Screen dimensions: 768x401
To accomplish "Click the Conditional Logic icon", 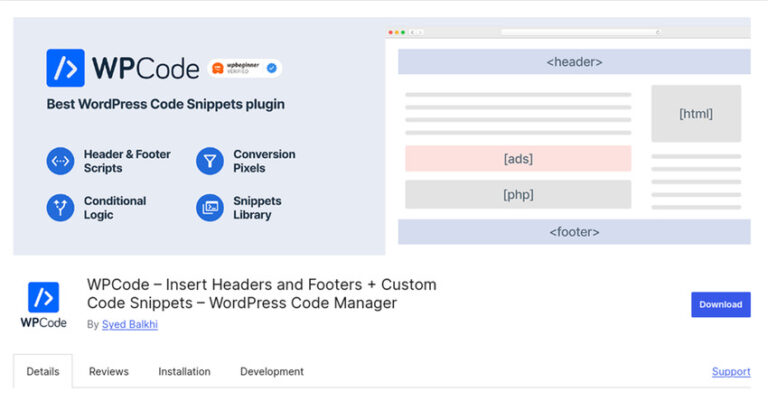I will (60, 208).
